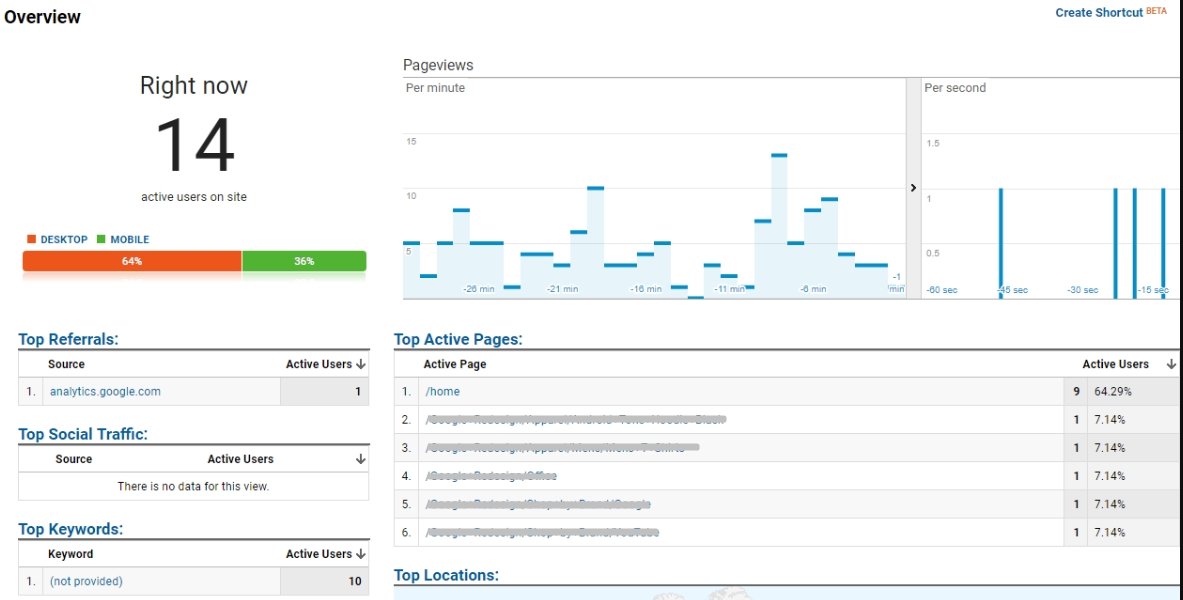This screenshot has height=600, width=1183.
Task: Click the expand chevron between the pageview charts
Action: (x=913, y=188)
